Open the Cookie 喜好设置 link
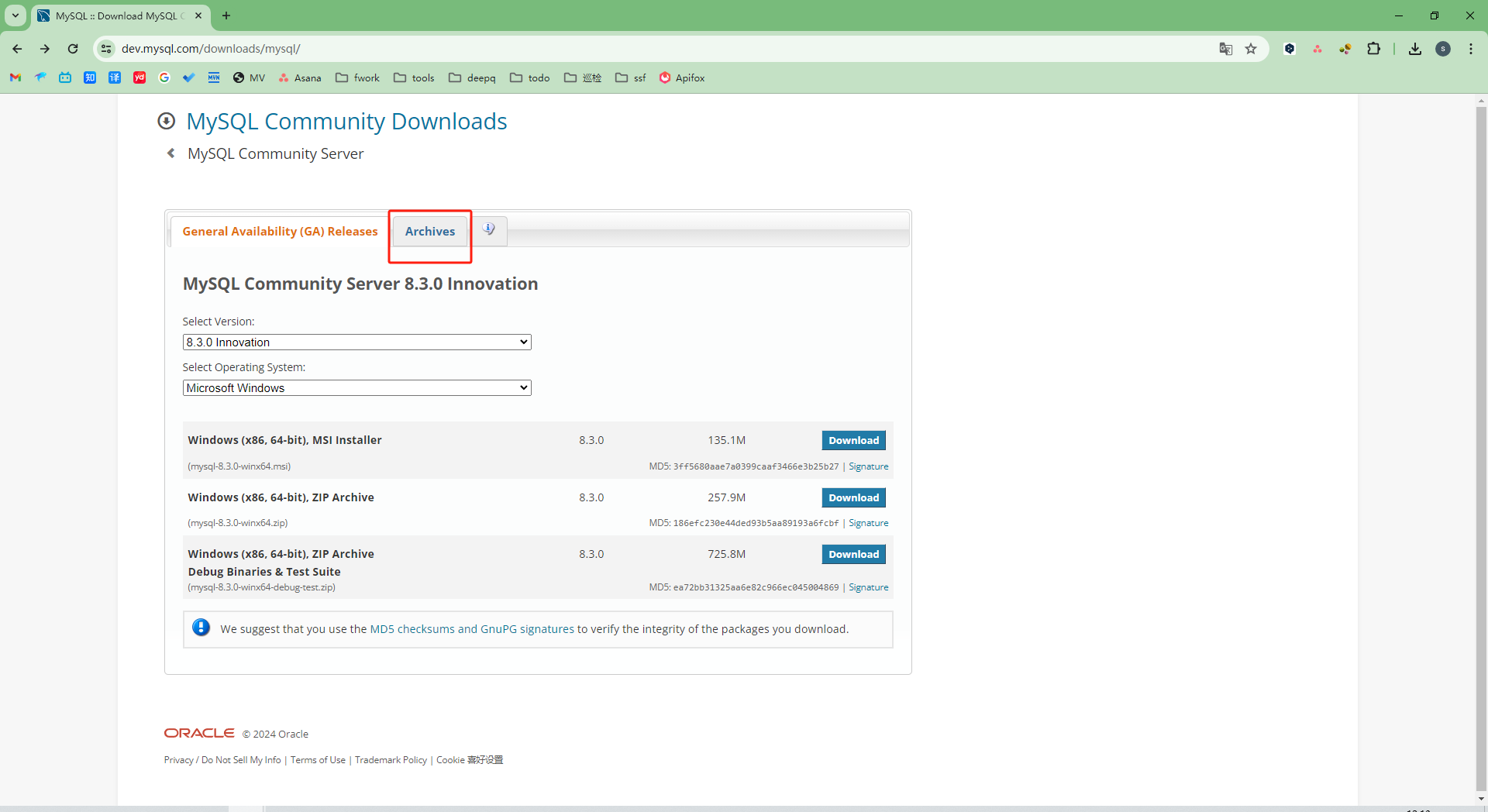Viewport: 1488px width, 812px height. pyautogui.click(x=470, y=760)
